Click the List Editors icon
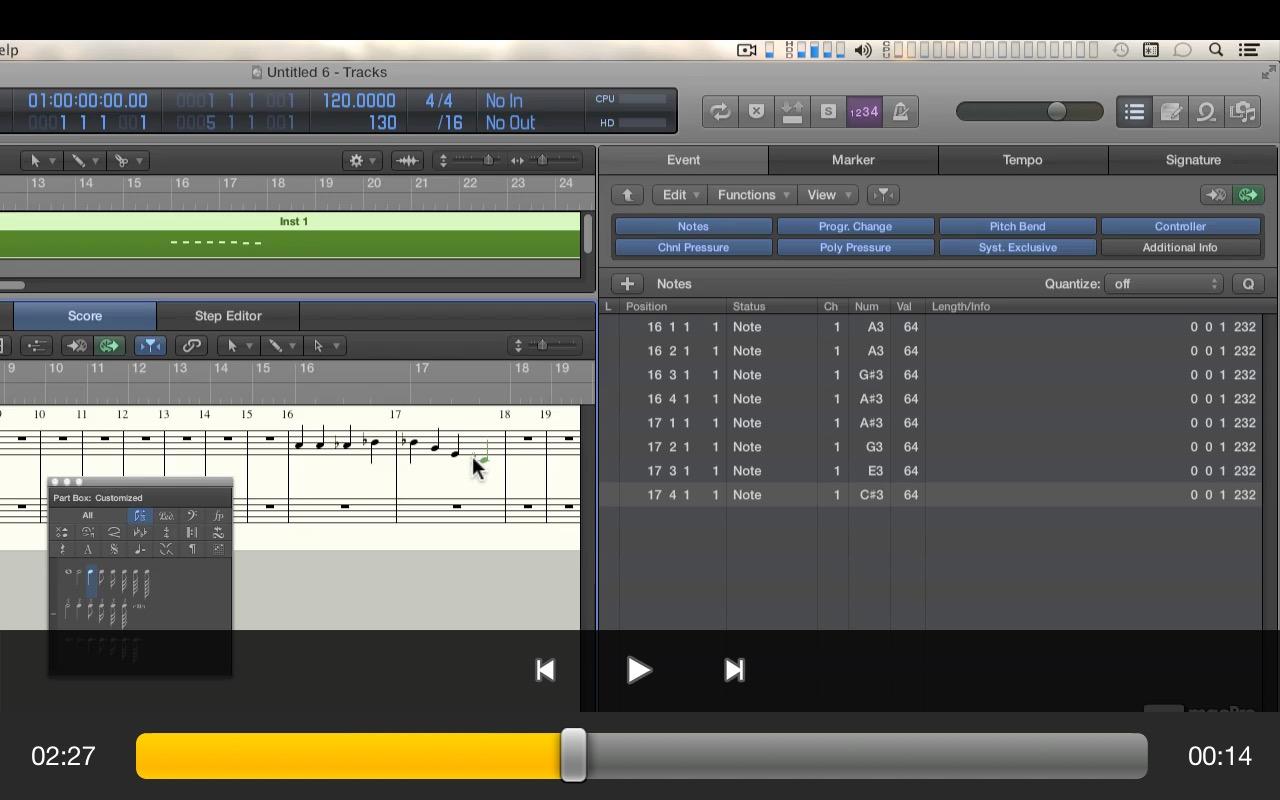The image size is (1280, 800). 1134,112
